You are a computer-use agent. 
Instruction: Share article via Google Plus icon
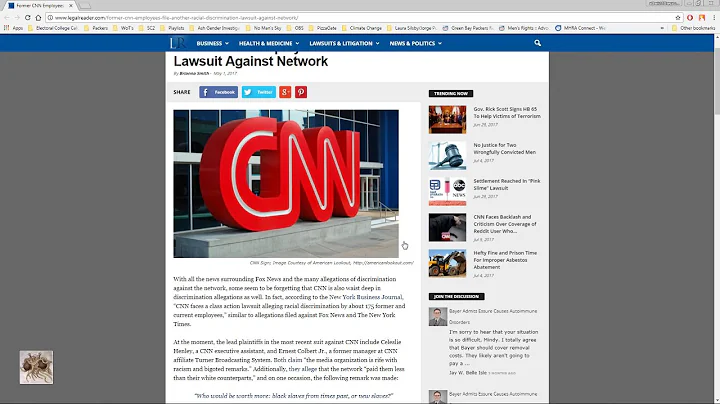285,92
